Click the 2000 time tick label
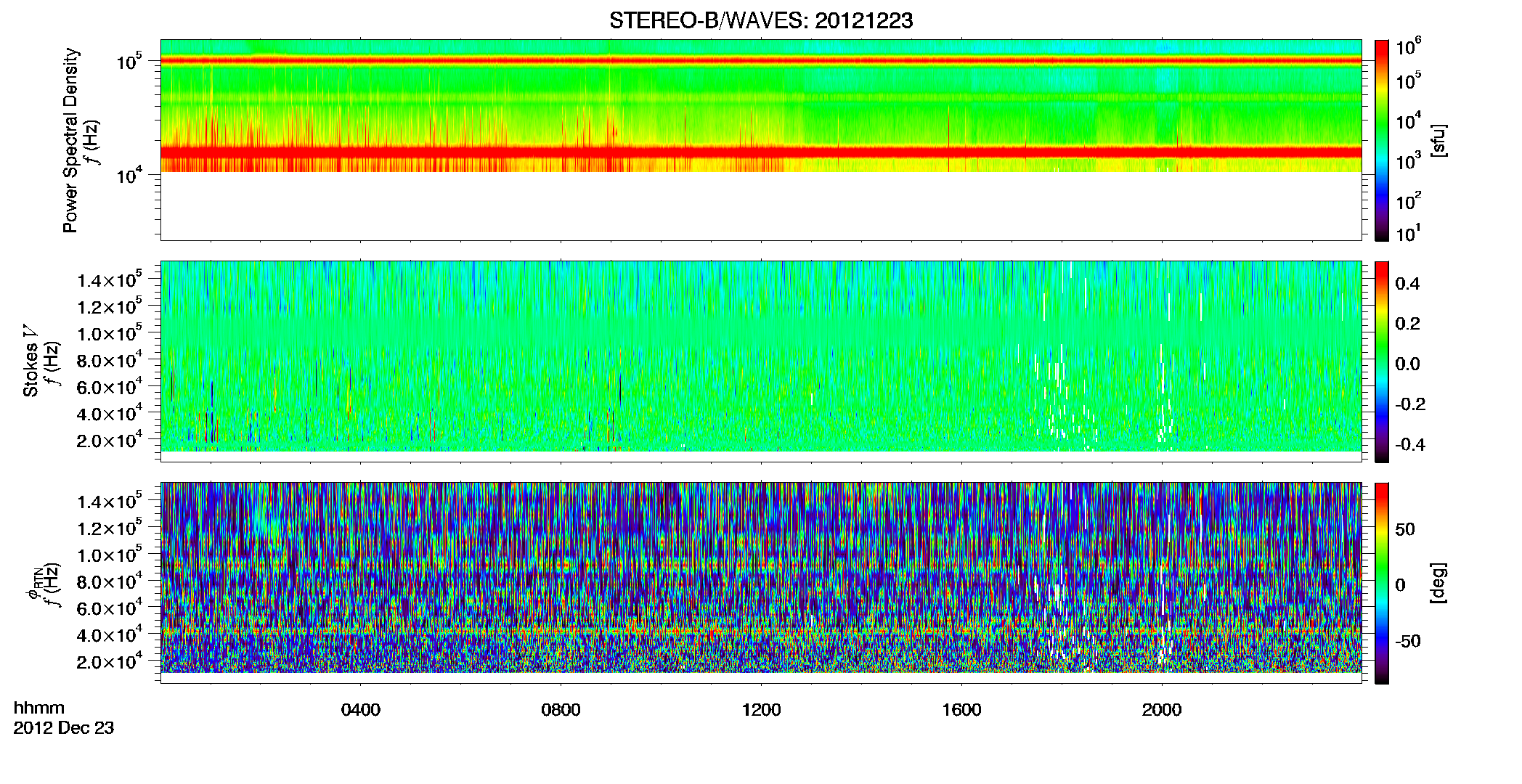Viewport: 1522px width, 784px height. pyautogui.click(x=1162, y=710)
